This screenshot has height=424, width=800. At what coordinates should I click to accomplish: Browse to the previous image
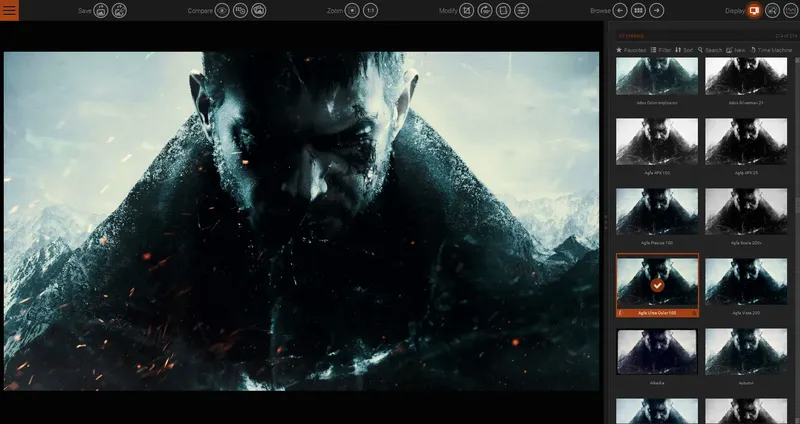pos(620,10)
